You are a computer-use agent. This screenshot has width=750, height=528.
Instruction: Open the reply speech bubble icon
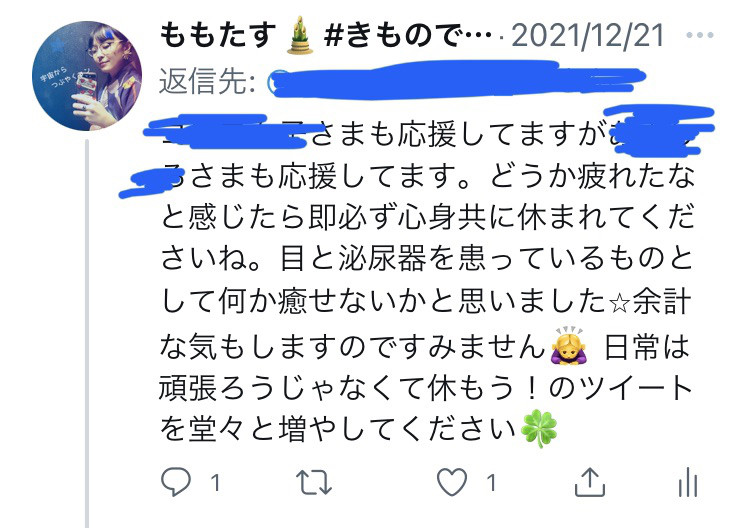coord(176,481)
